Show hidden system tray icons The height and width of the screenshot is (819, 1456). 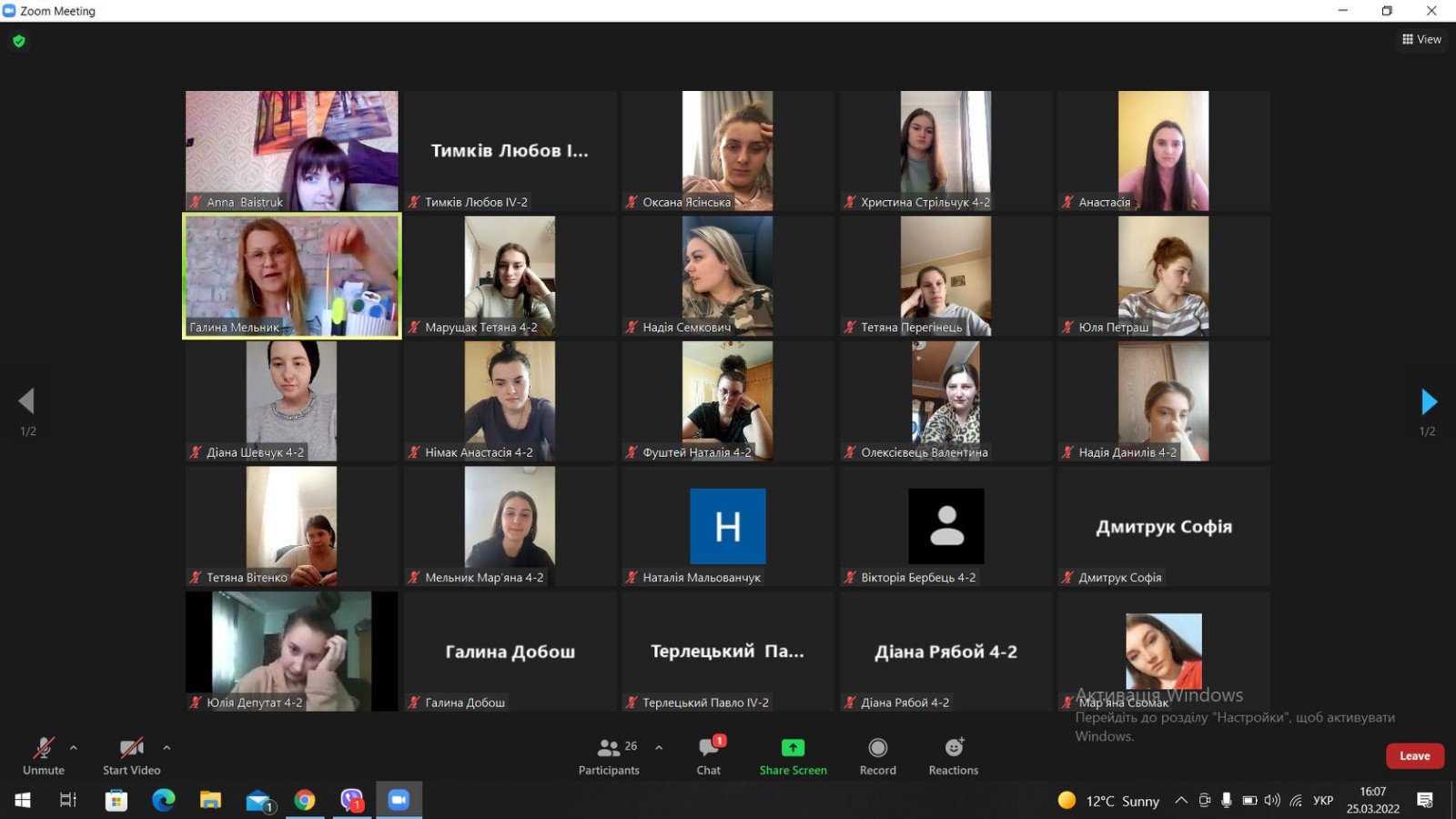(x=1180, y=801)
